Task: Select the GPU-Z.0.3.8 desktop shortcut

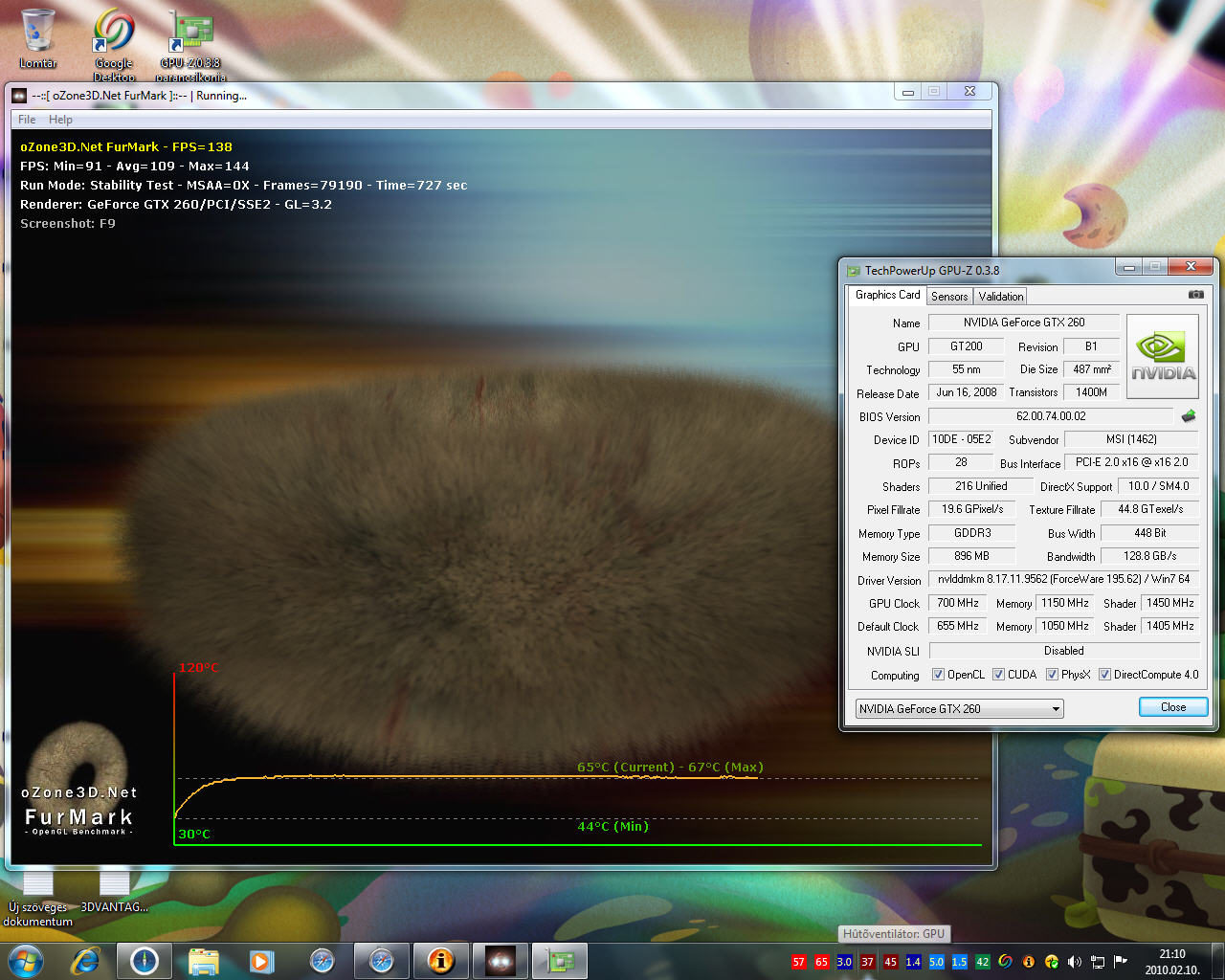Action: (x=190, y=44)
